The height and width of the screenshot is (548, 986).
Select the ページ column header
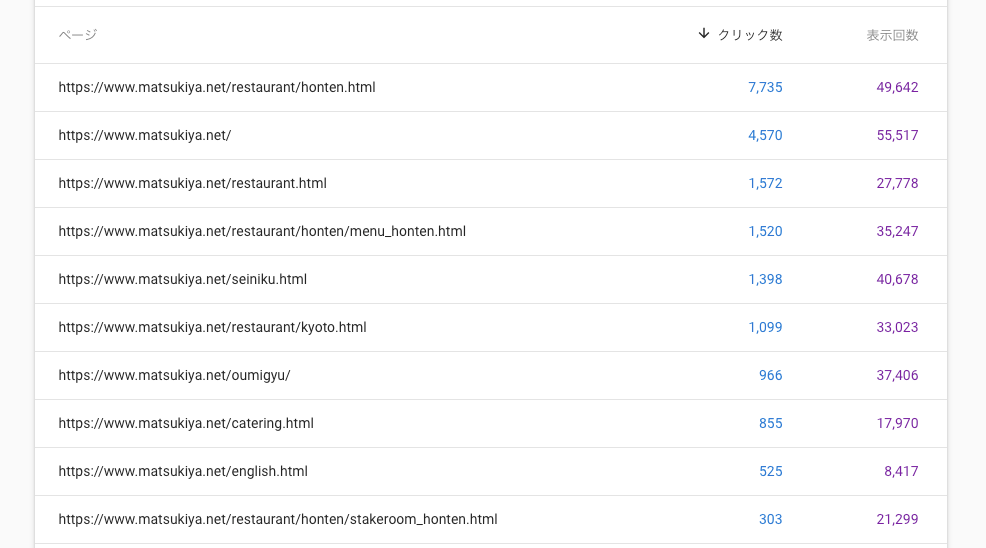[78, 35]
